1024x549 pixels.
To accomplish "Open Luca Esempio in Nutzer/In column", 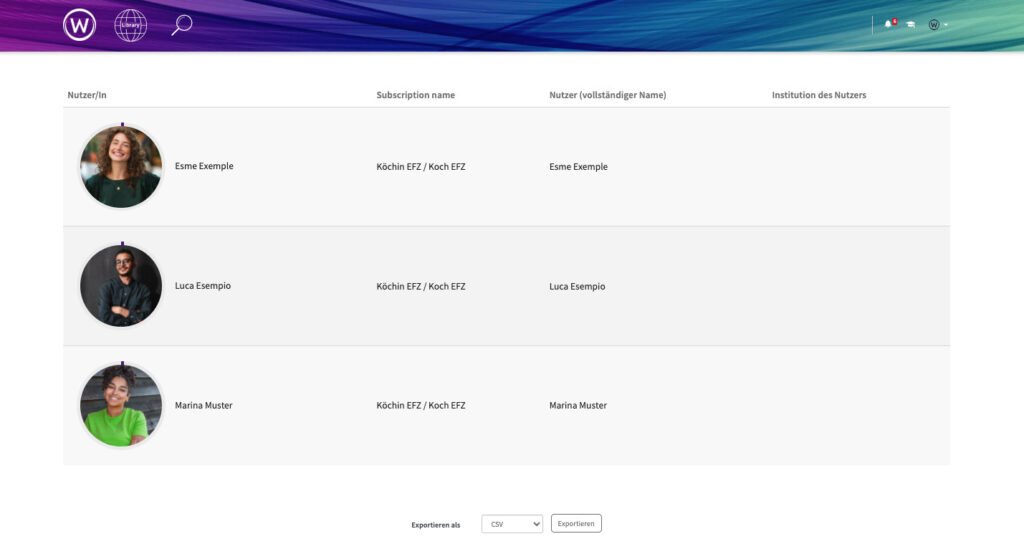I will [202, 285].
